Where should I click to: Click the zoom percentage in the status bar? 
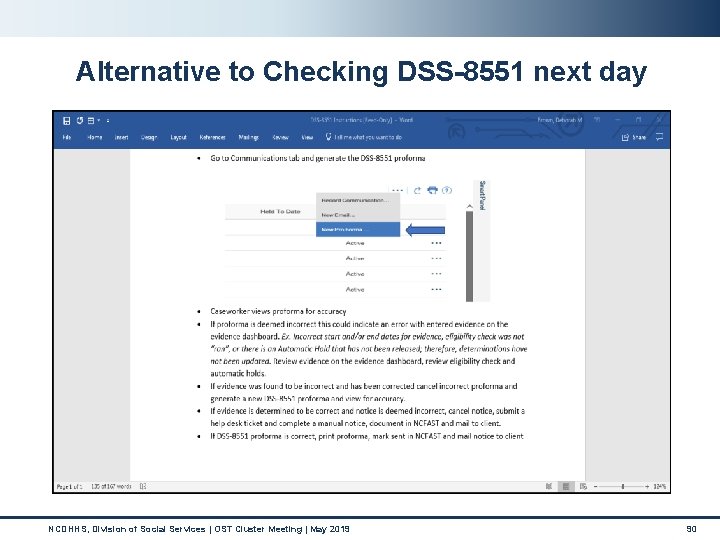tap(659, 486)
